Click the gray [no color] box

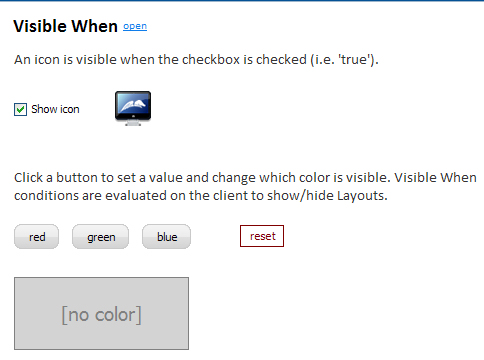click(101, 313)
